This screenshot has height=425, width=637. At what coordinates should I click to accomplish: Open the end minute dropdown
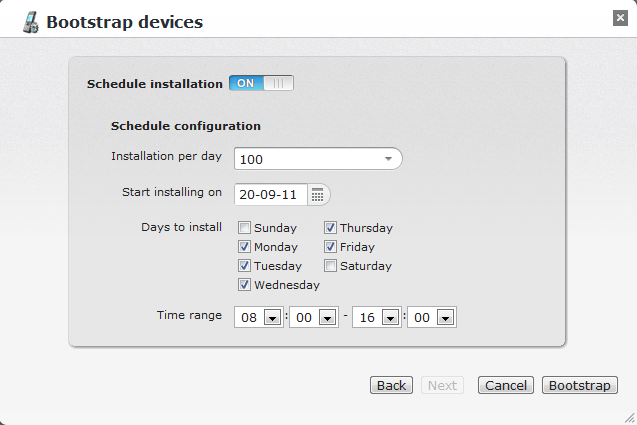pyautogui.click(x=446, y=318)
